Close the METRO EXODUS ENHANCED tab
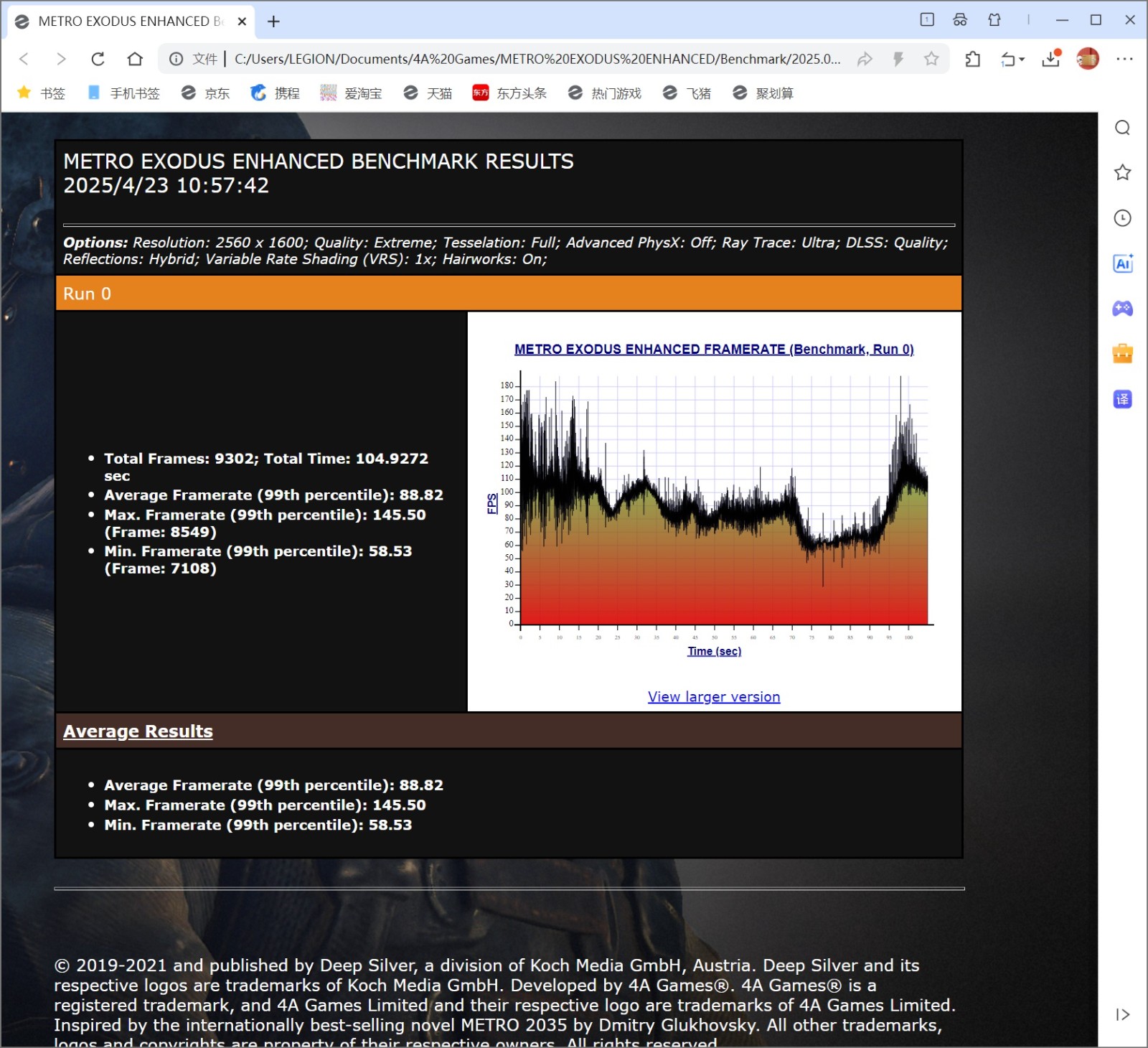The width and height of the screenshot is (1148, 1048). (242, 22)
